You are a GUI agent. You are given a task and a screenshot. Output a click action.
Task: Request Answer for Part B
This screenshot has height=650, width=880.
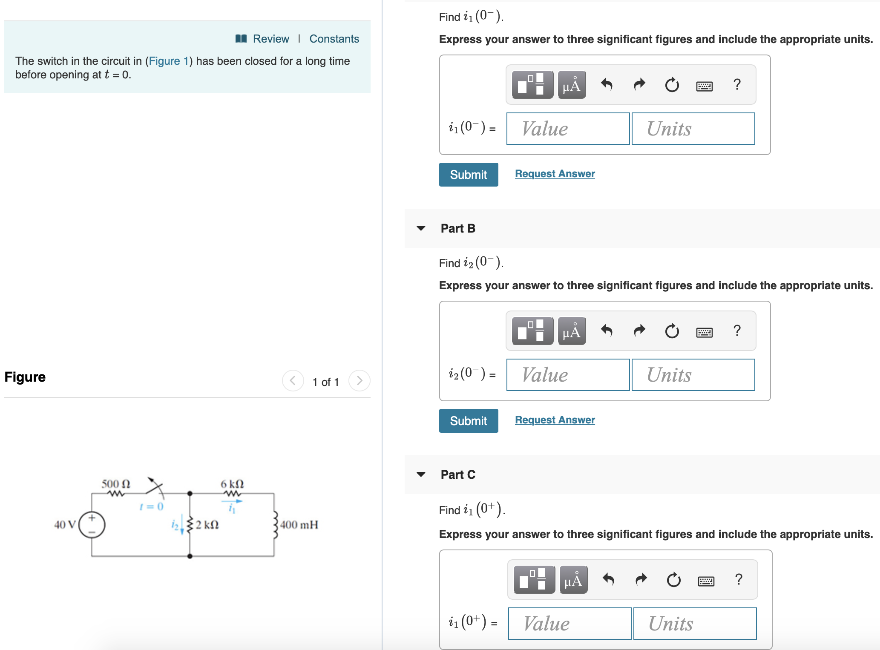[554, 420]
